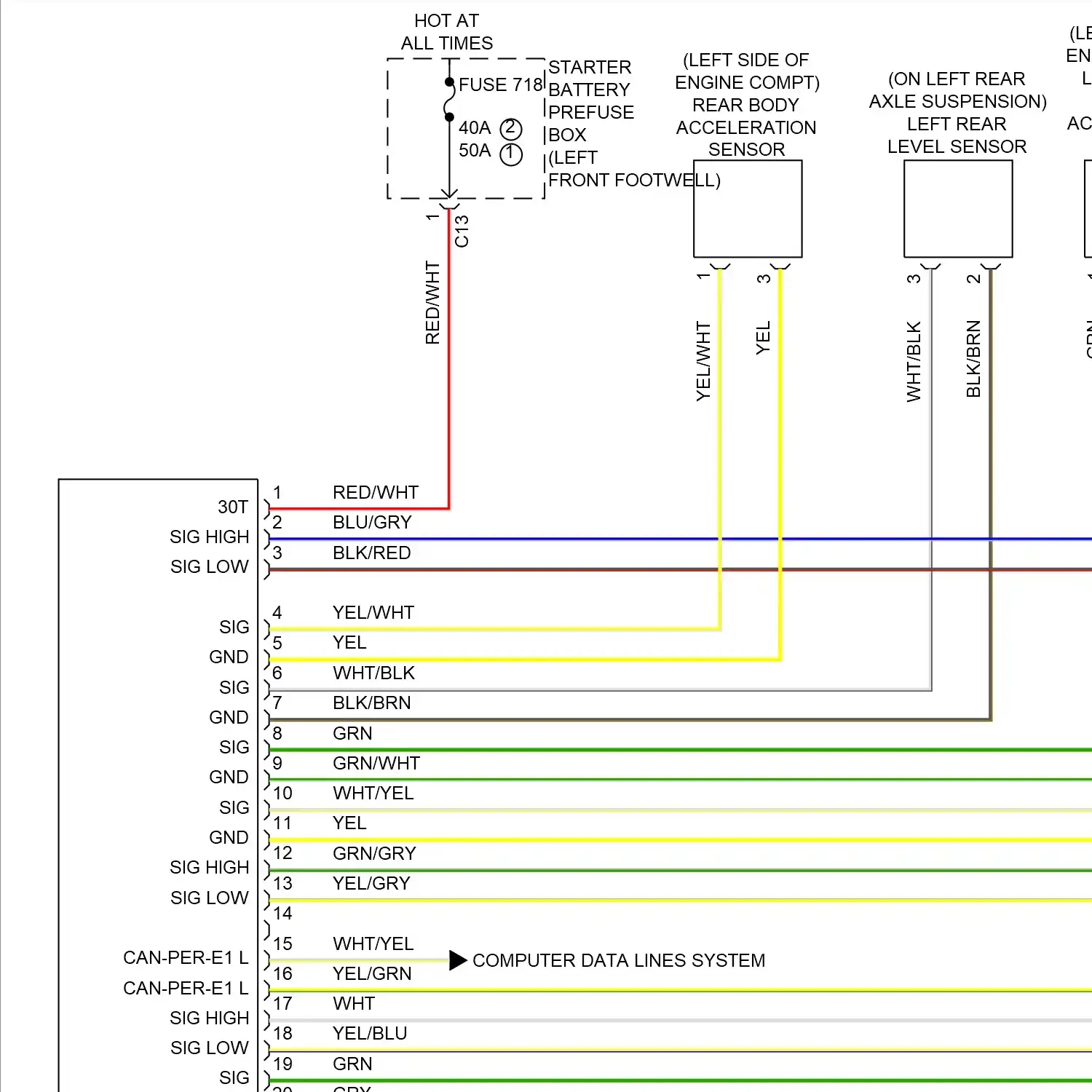Click the rear body acceleration sensor box
This screenshot has width=1092, height=1092.
point(748,209)
